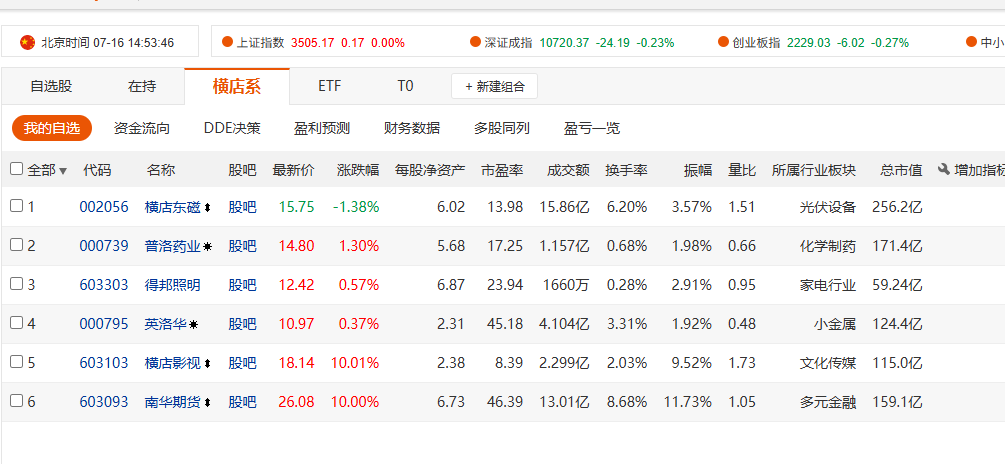Open the 横店东磁 stock name link
The image size is (1005, 464).
pyautogui.click(x=173, y=207)
